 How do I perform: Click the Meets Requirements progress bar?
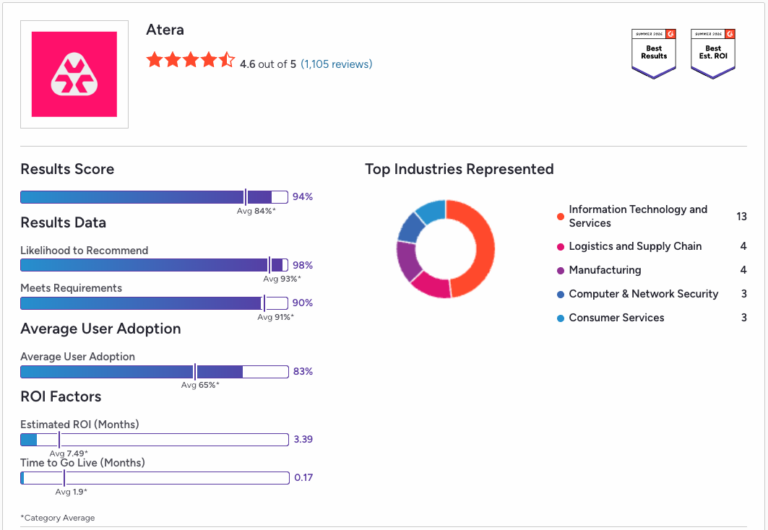pos(154,303)
